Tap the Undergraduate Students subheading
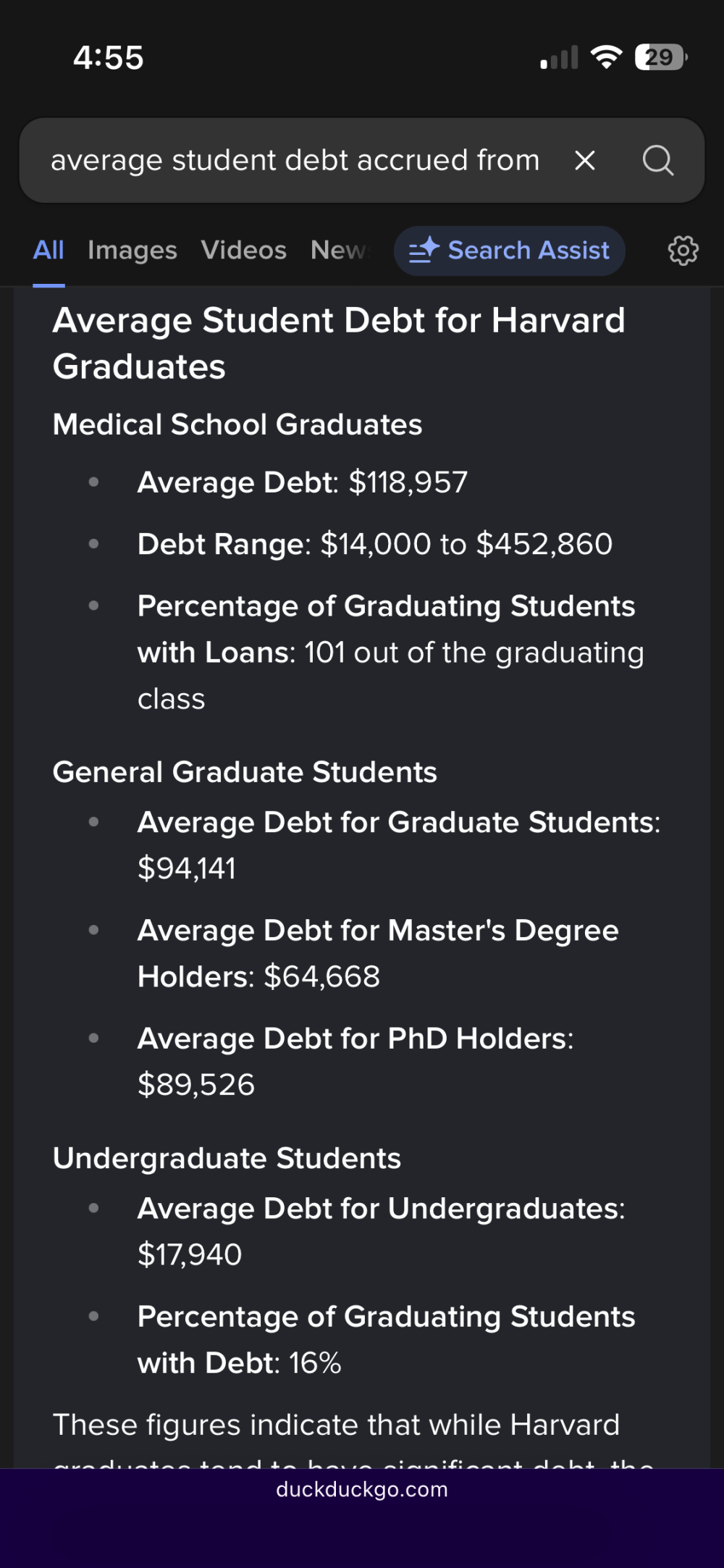724x1568 pixels. click(x=227, y=1158)
